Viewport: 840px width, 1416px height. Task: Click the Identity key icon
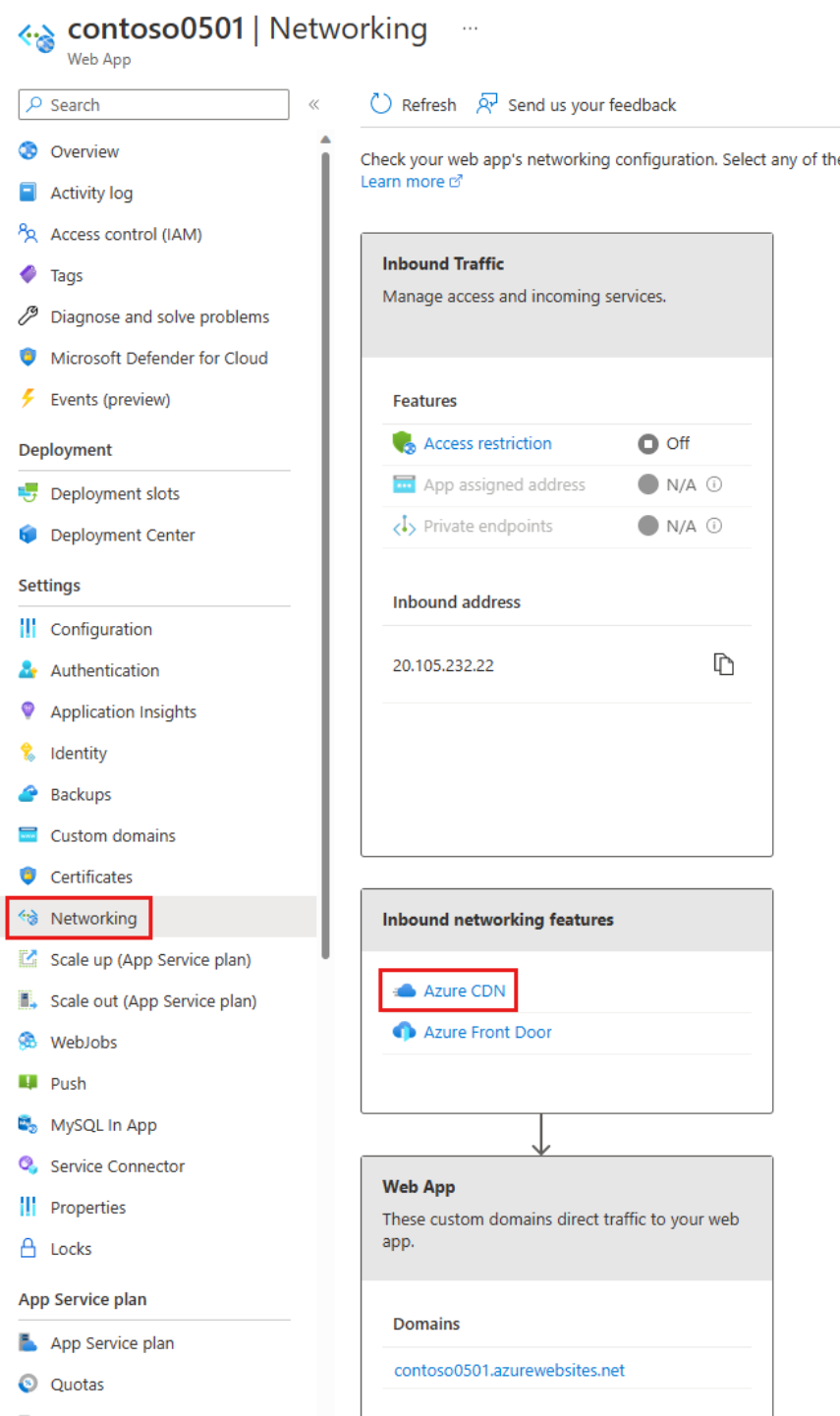pos(28,753)
